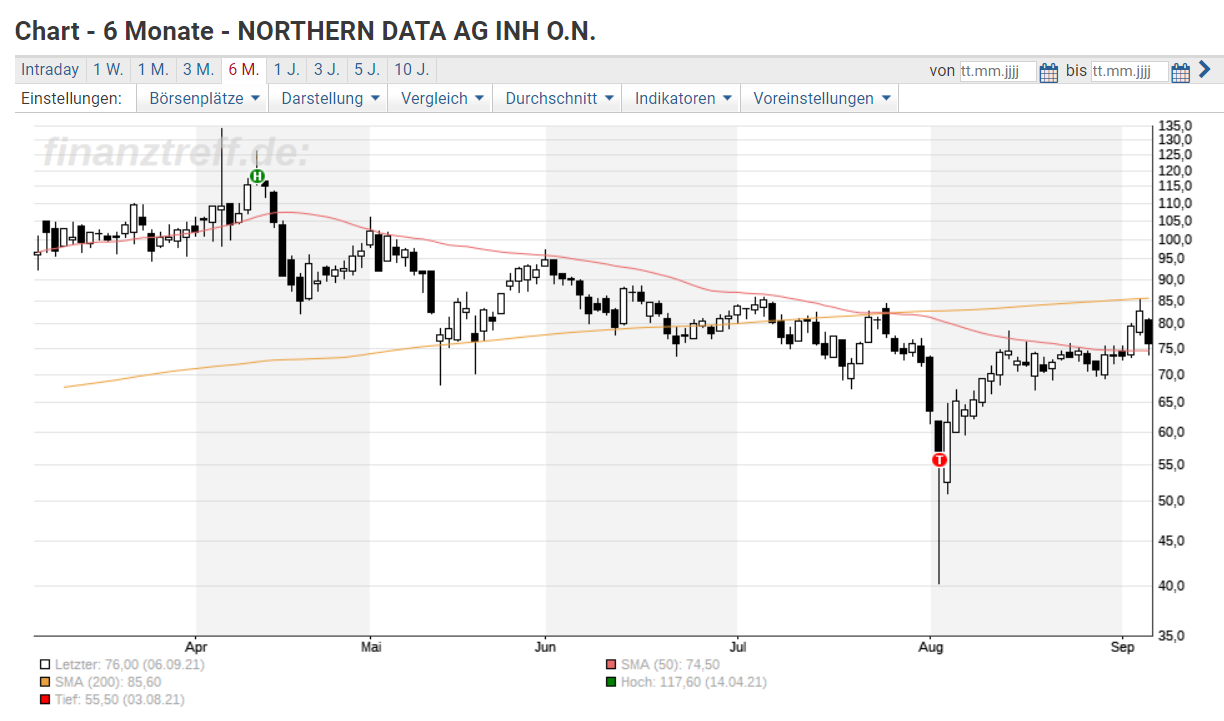Click the 'SMA (200): 85,60' legend text
This screenshot has height=721, width=1224.
click(107, 682)
